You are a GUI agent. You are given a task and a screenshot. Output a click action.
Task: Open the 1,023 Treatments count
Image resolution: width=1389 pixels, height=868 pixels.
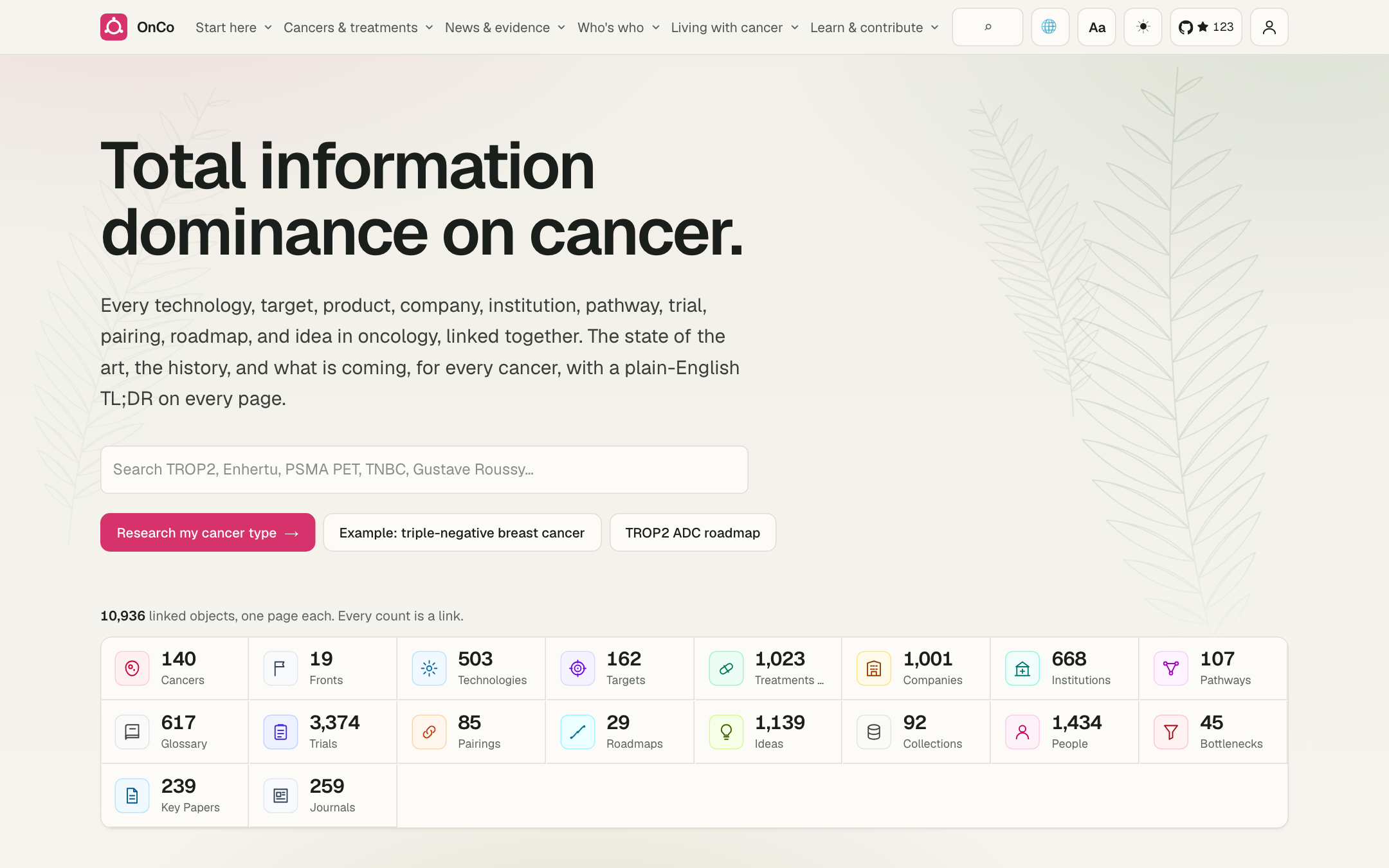pos(768,669)
